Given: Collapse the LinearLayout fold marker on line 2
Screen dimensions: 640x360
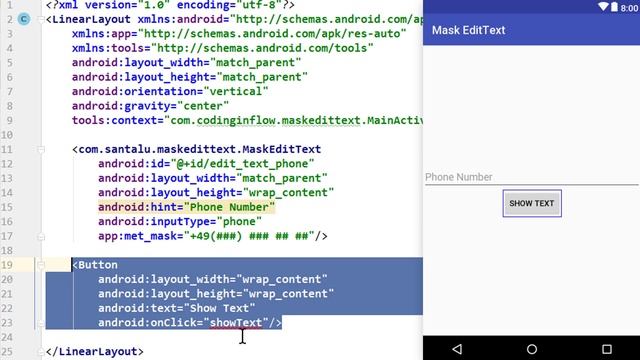Looking at the screenshot, I should [41, 19].
